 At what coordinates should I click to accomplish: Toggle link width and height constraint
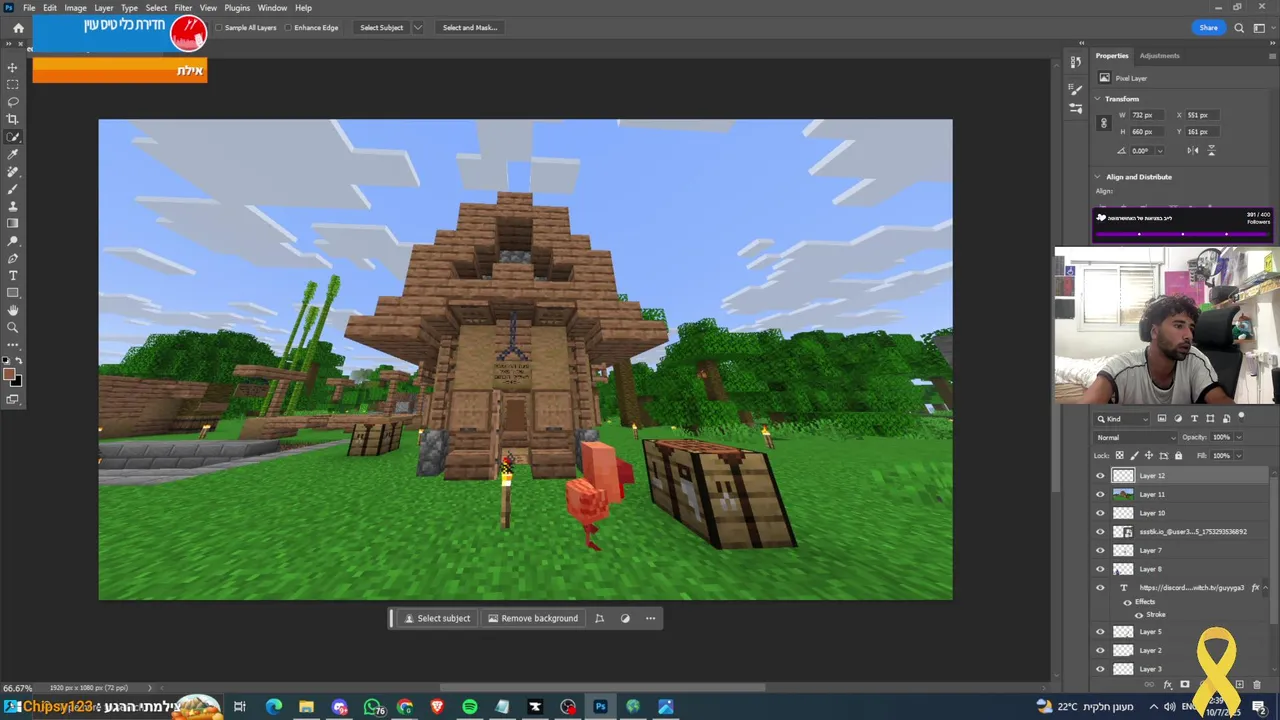point(1104,123)
